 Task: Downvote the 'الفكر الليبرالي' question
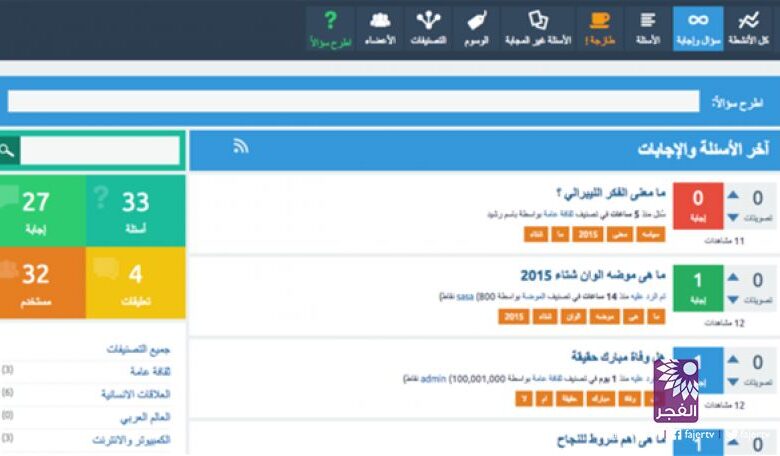pos(735,218)
